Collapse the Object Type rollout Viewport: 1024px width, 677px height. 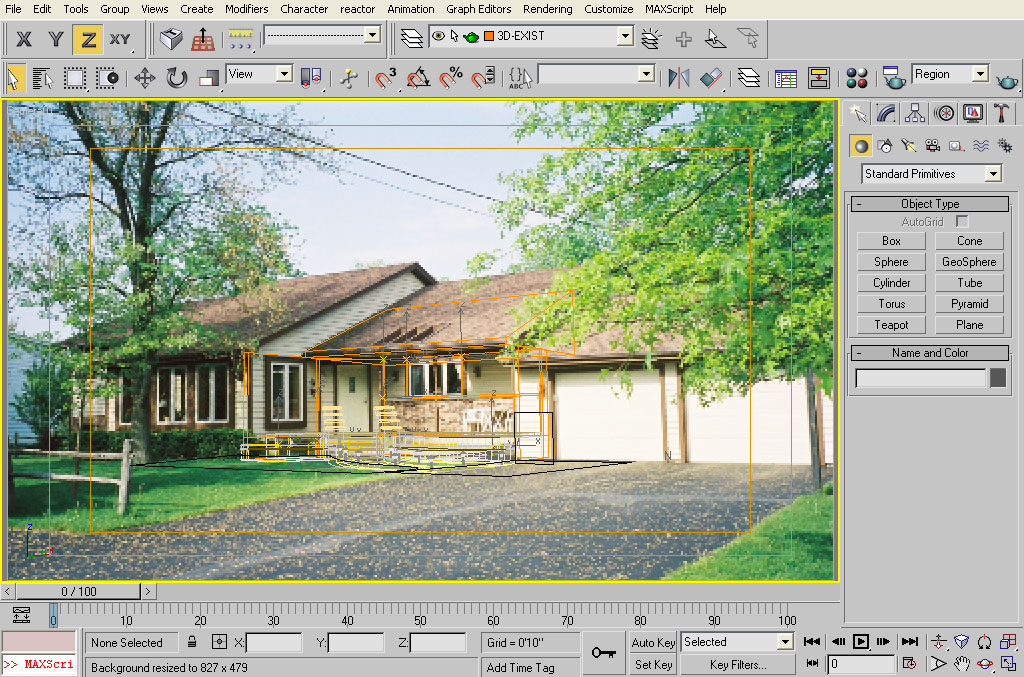point(929,204)
